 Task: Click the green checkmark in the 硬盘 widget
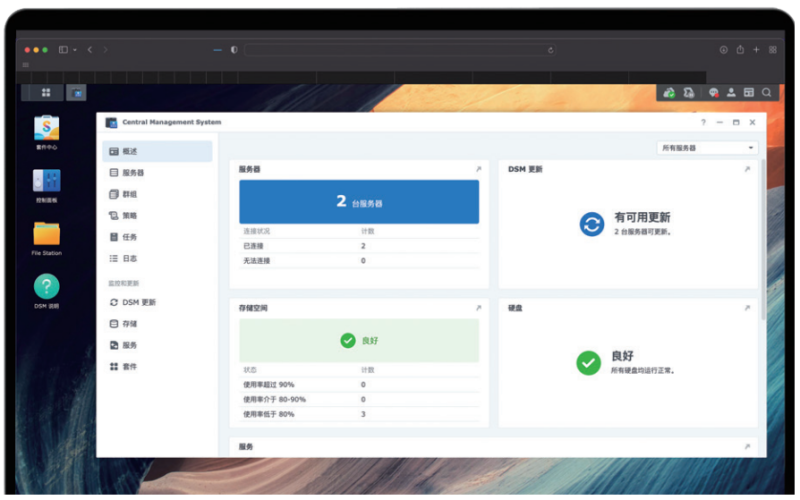[x=589, y=363]
